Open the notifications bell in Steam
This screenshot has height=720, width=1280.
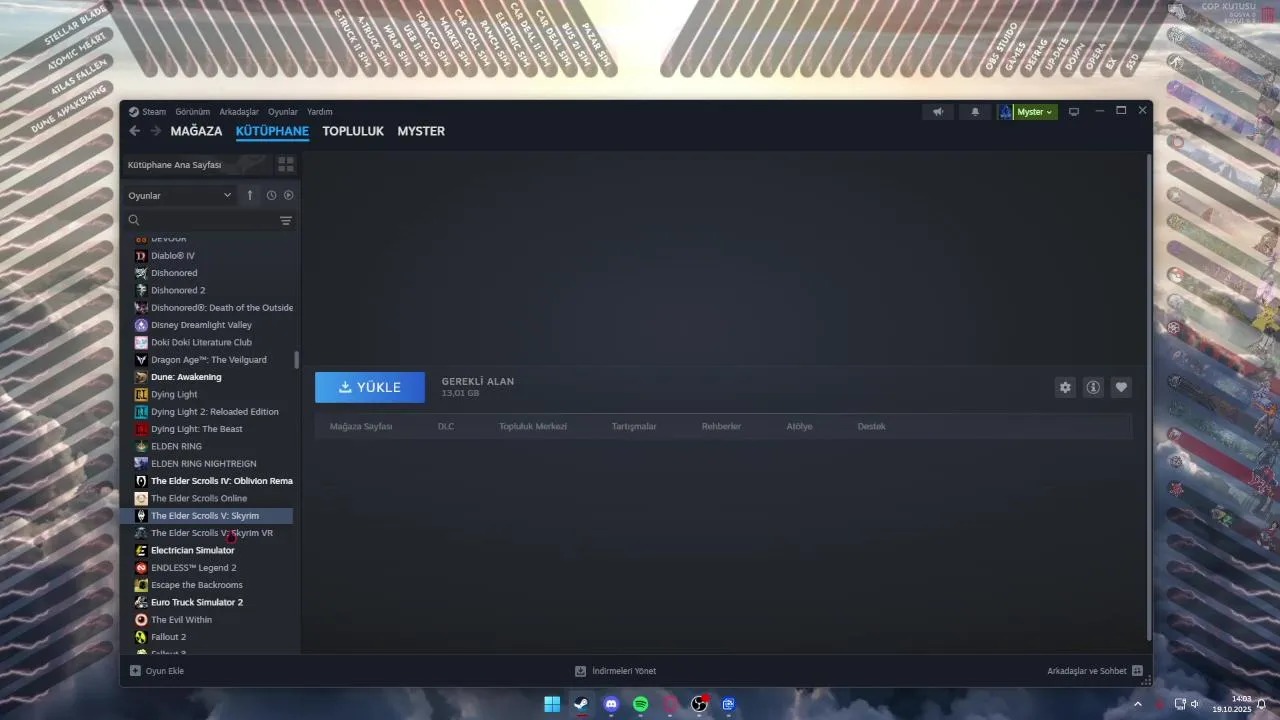point(975,112)
